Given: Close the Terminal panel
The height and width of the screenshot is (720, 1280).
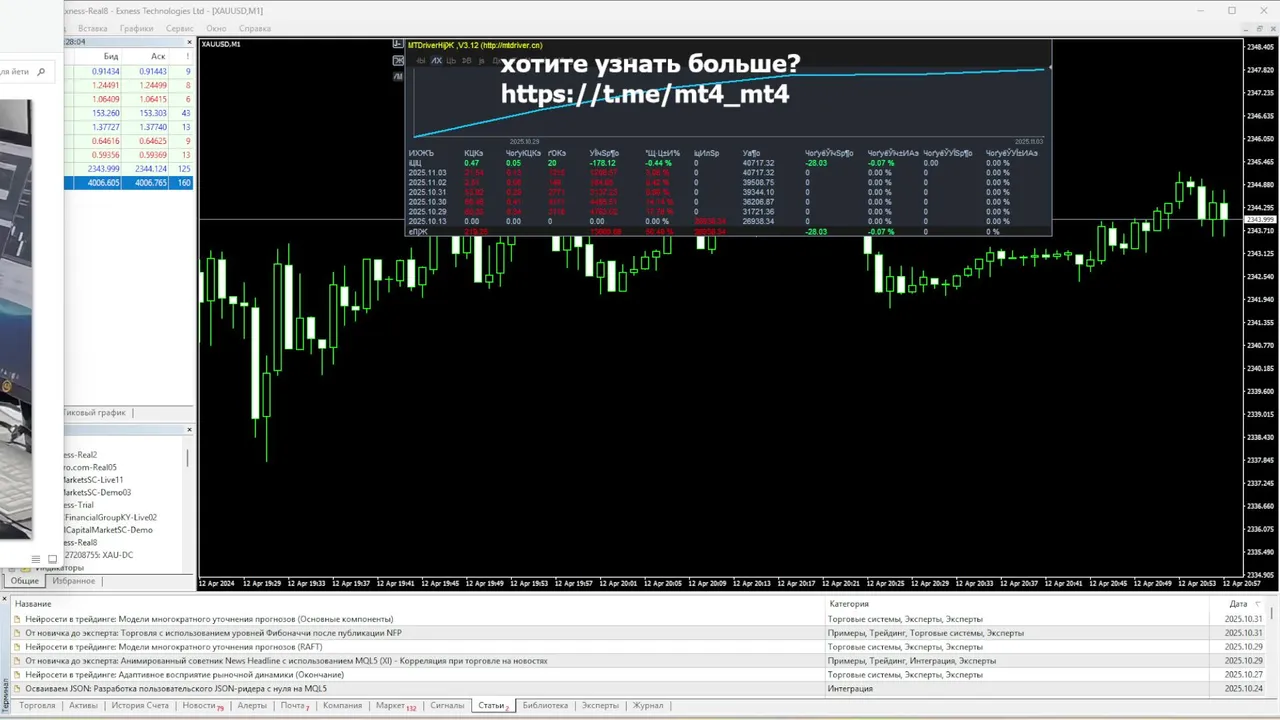Looking at the screenshot, I should click(x=5, y=600).
